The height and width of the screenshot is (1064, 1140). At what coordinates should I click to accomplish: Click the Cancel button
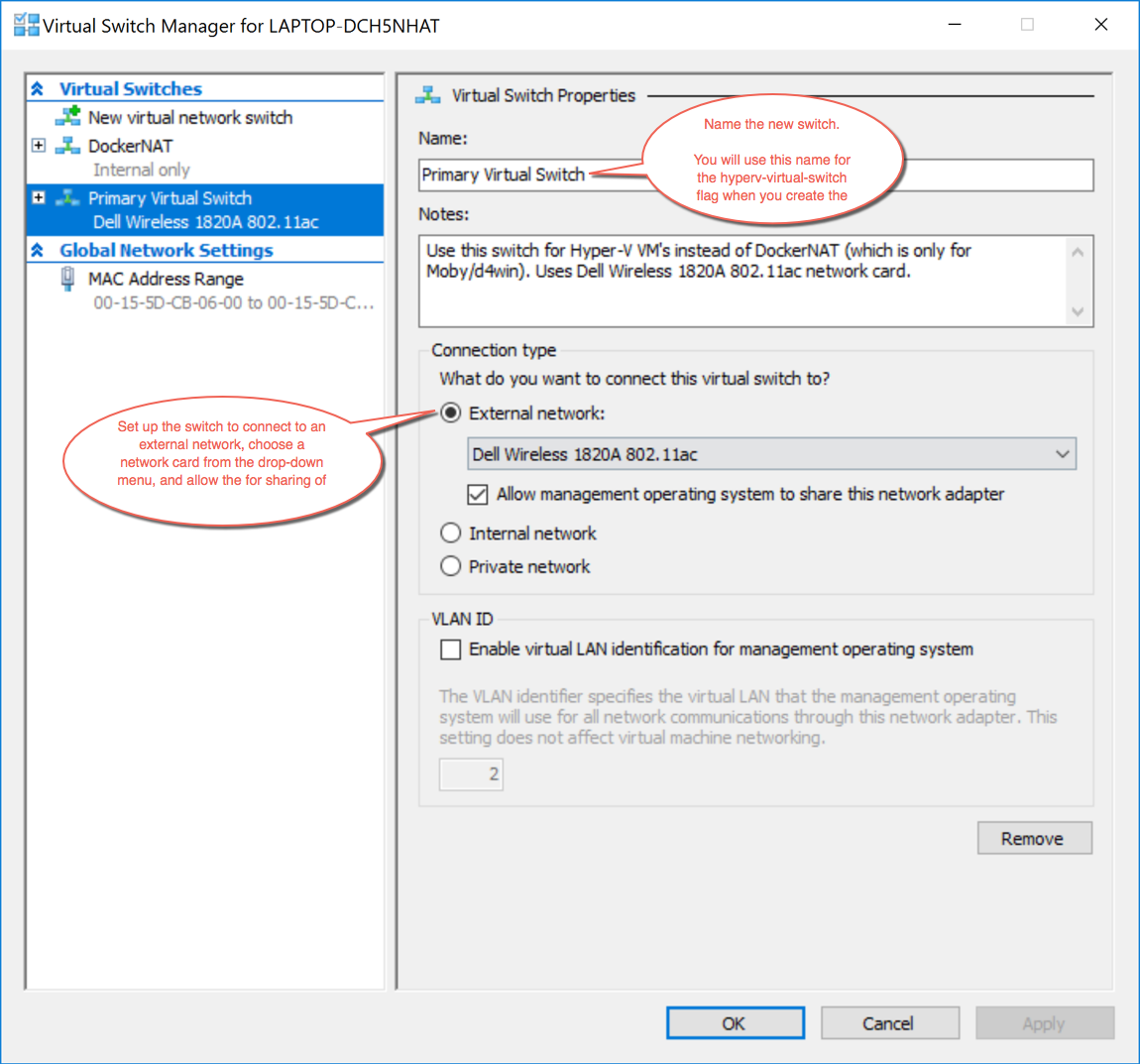click(x=889, y=1022)
